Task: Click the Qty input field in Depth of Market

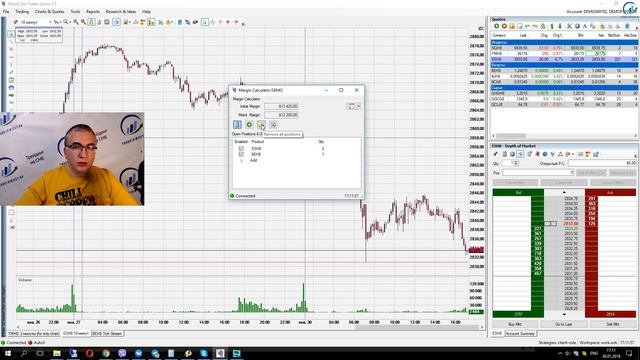Action: 508,163
